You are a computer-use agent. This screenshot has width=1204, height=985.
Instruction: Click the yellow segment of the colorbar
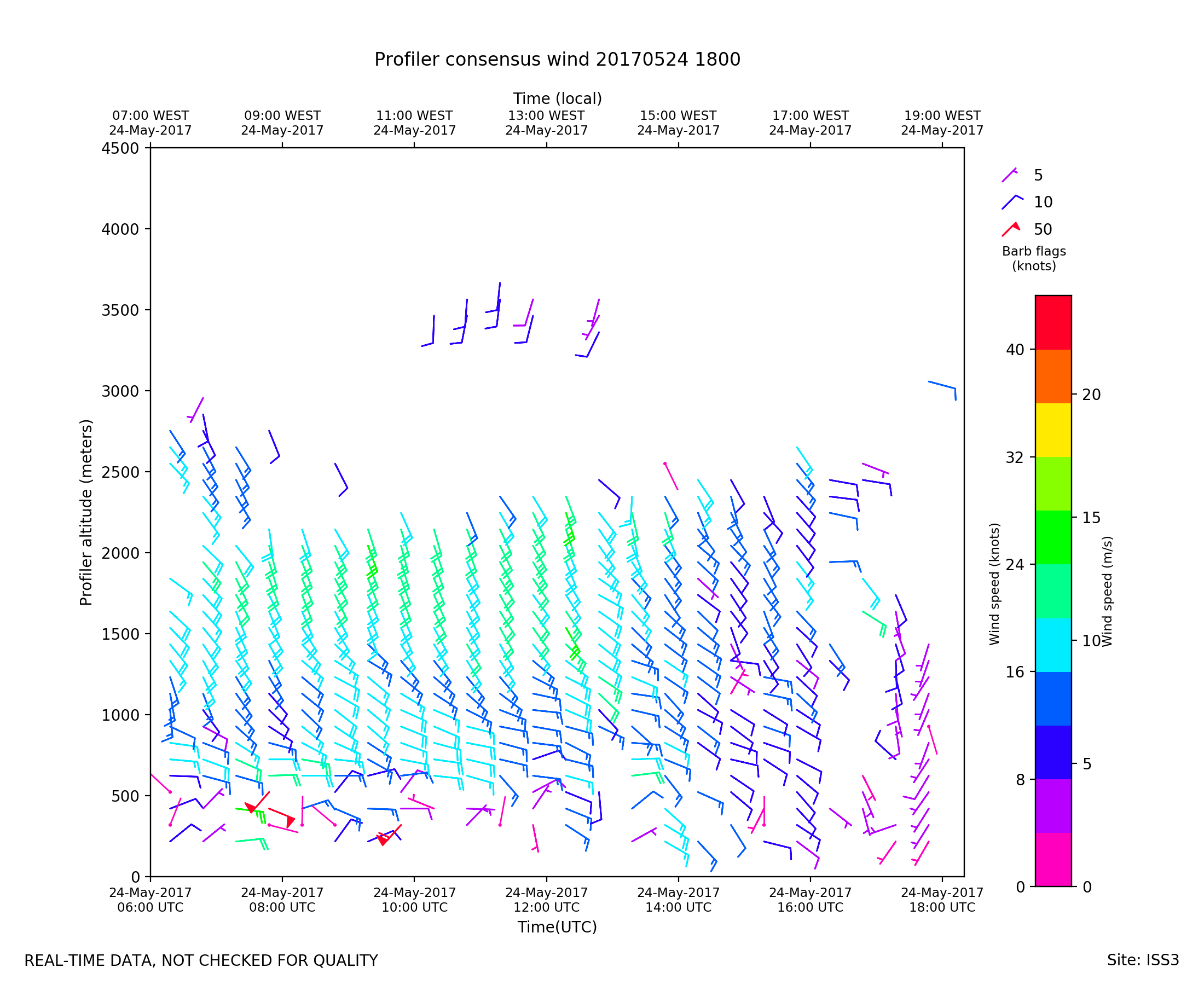pyautogui.click(x=1053, y=430)
